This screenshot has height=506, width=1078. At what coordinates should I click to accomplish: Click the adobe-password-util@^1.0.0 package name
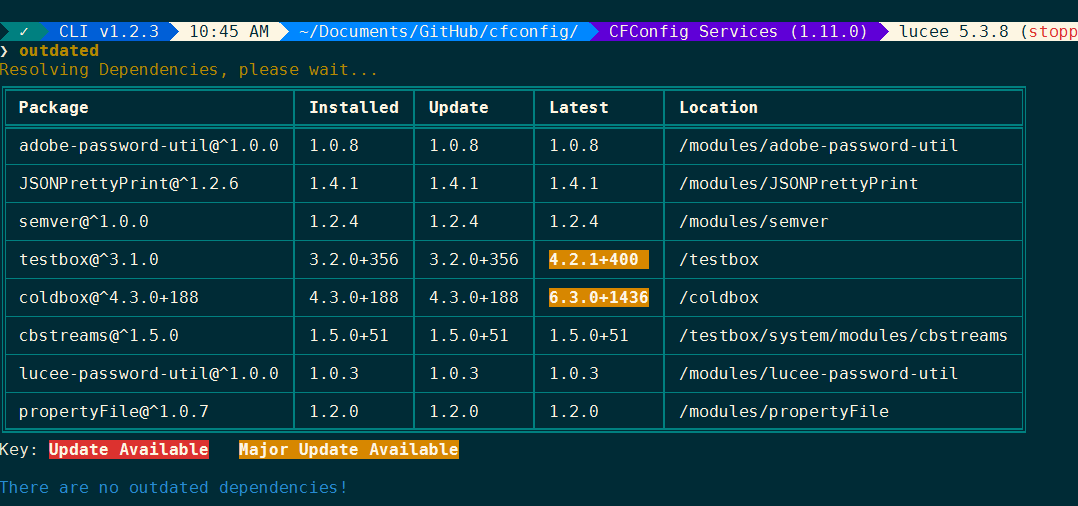tap(149, 146)
